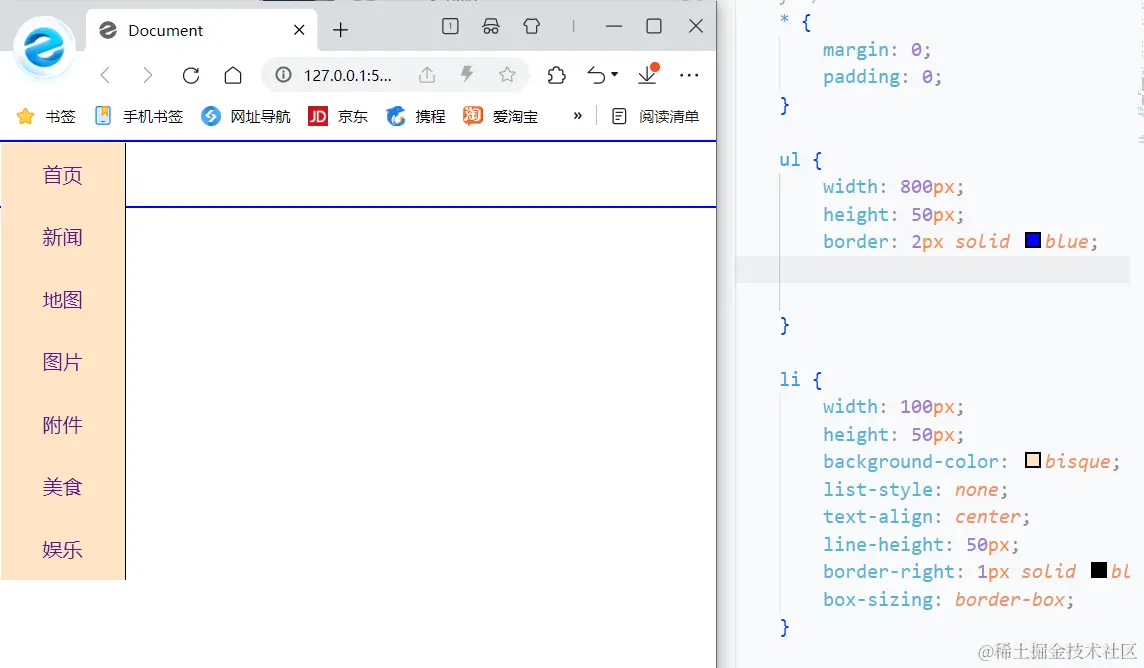This screenshot has width=1144, height=668.
Task: Click the 'margin: 0;' code line
Action: 877,50
